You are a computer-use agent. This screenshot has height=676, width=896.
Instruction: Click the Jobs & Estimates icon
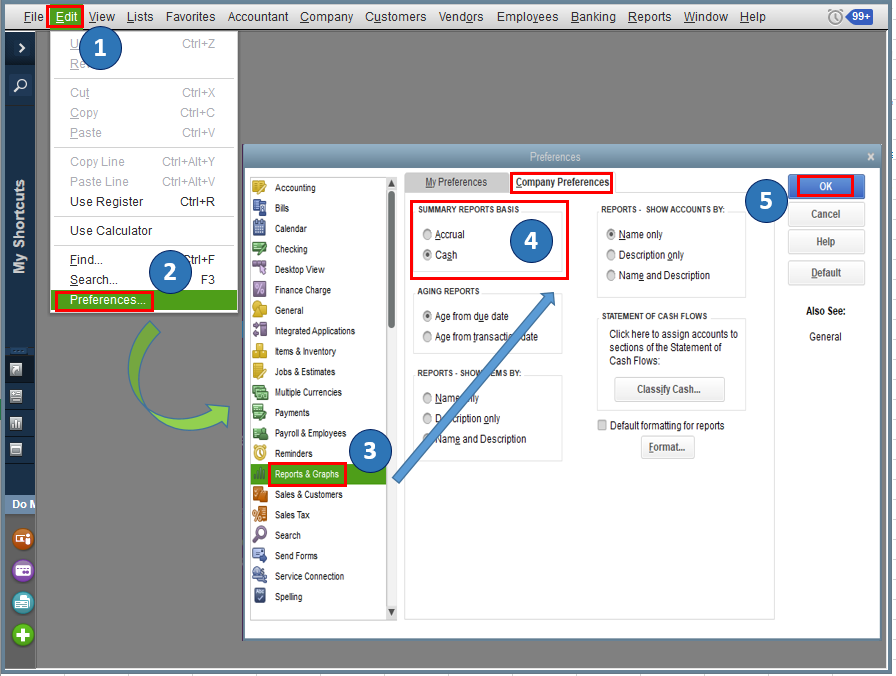(x=259, y=371)
